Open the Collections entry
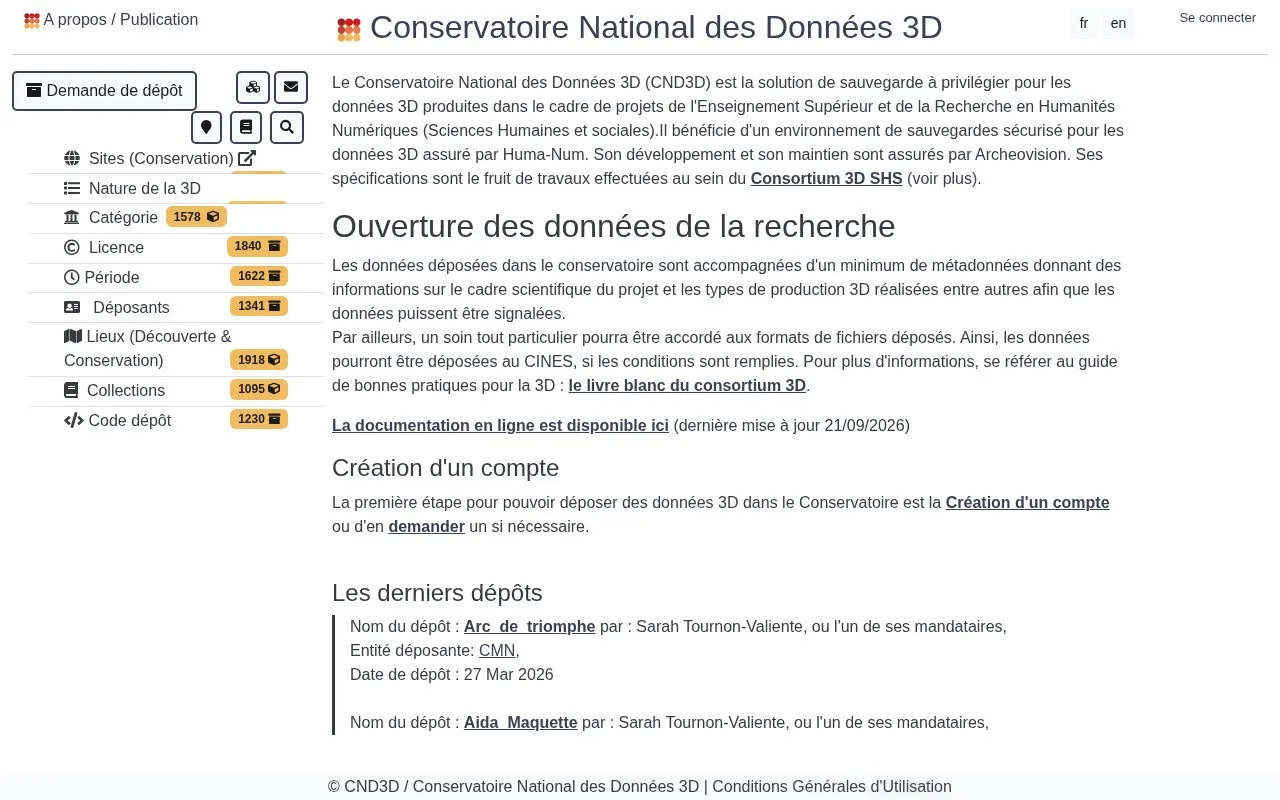Image resolution: width=1280 pixels, height=800 pixels. tap(126, 390)
